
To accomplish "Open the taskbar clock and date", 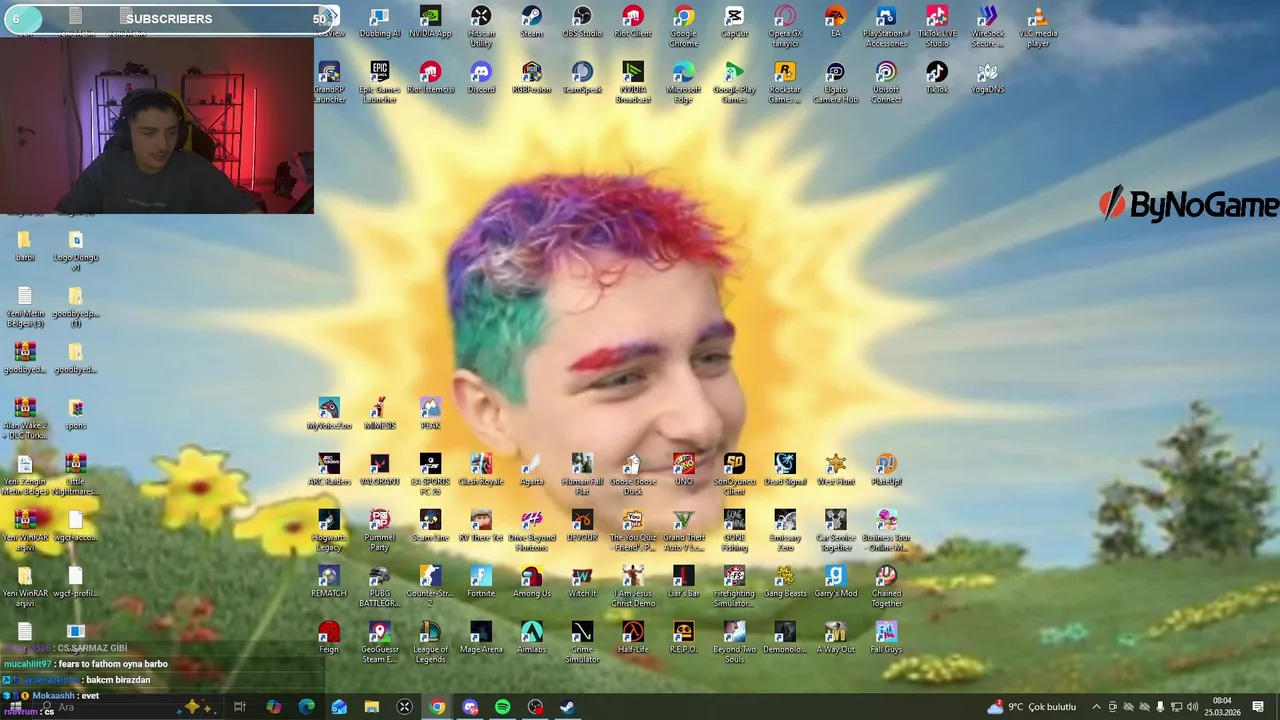I will click(x=1222, y=707).
